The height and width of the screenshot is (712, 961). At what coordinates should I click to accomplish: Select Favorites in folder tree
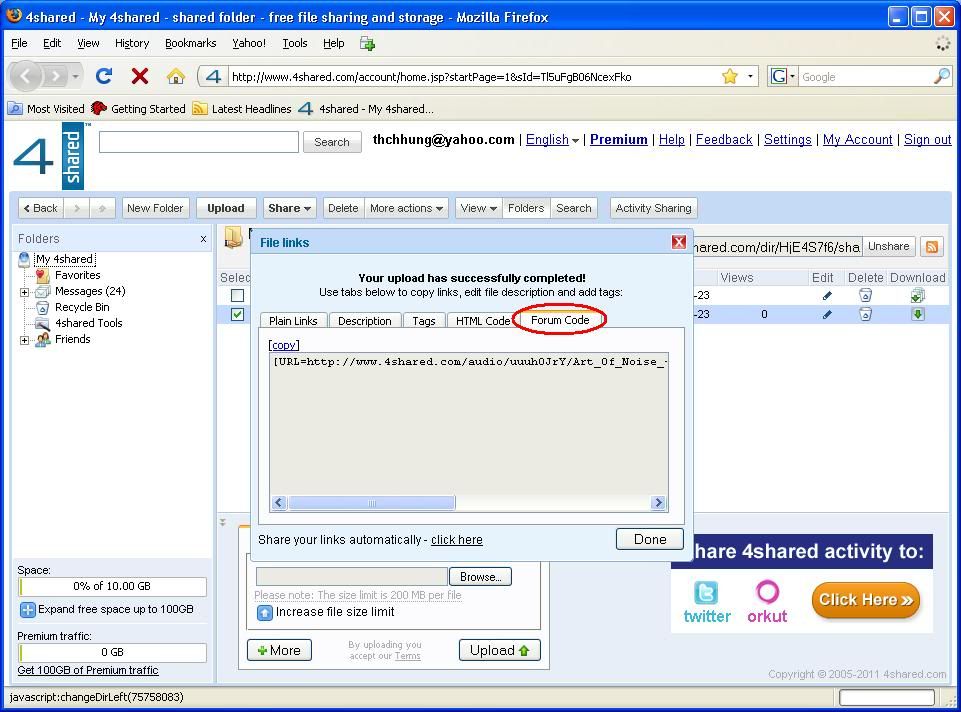coord(77,275)
